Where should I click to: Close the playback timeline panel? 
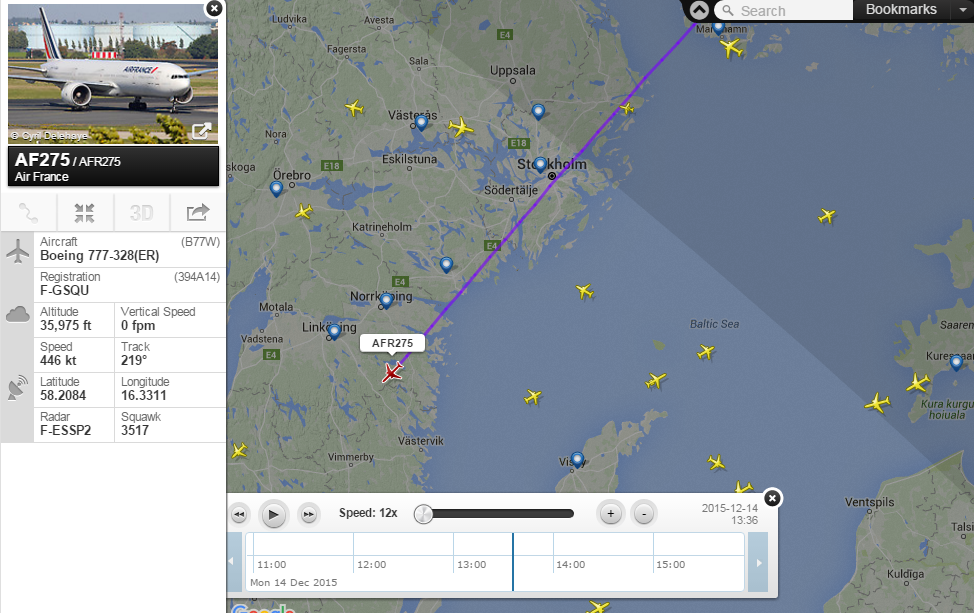click(772, 498)
